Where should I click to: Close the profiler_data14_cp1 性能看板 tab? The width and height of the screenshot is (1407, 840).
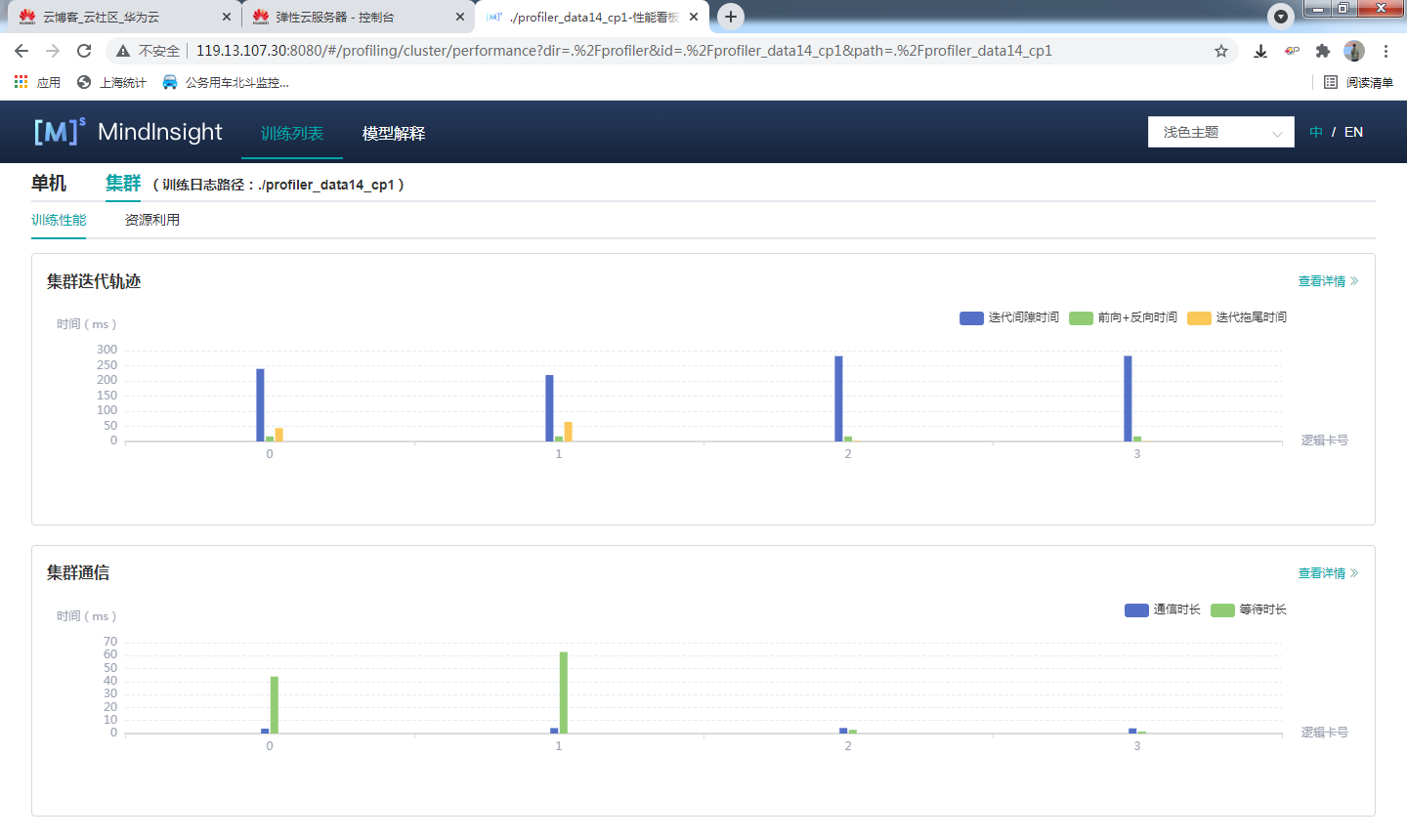(694, 17)
